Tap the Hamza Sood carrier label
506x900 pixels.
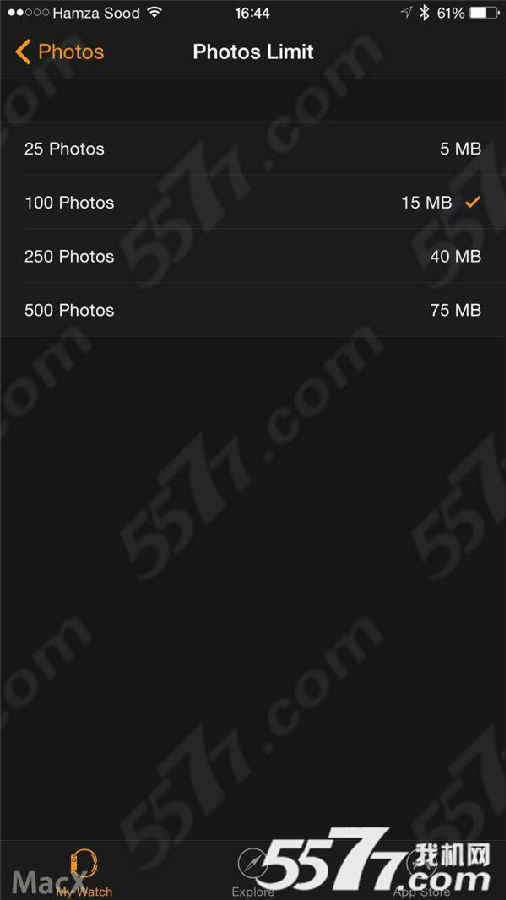tap(97, 13)
